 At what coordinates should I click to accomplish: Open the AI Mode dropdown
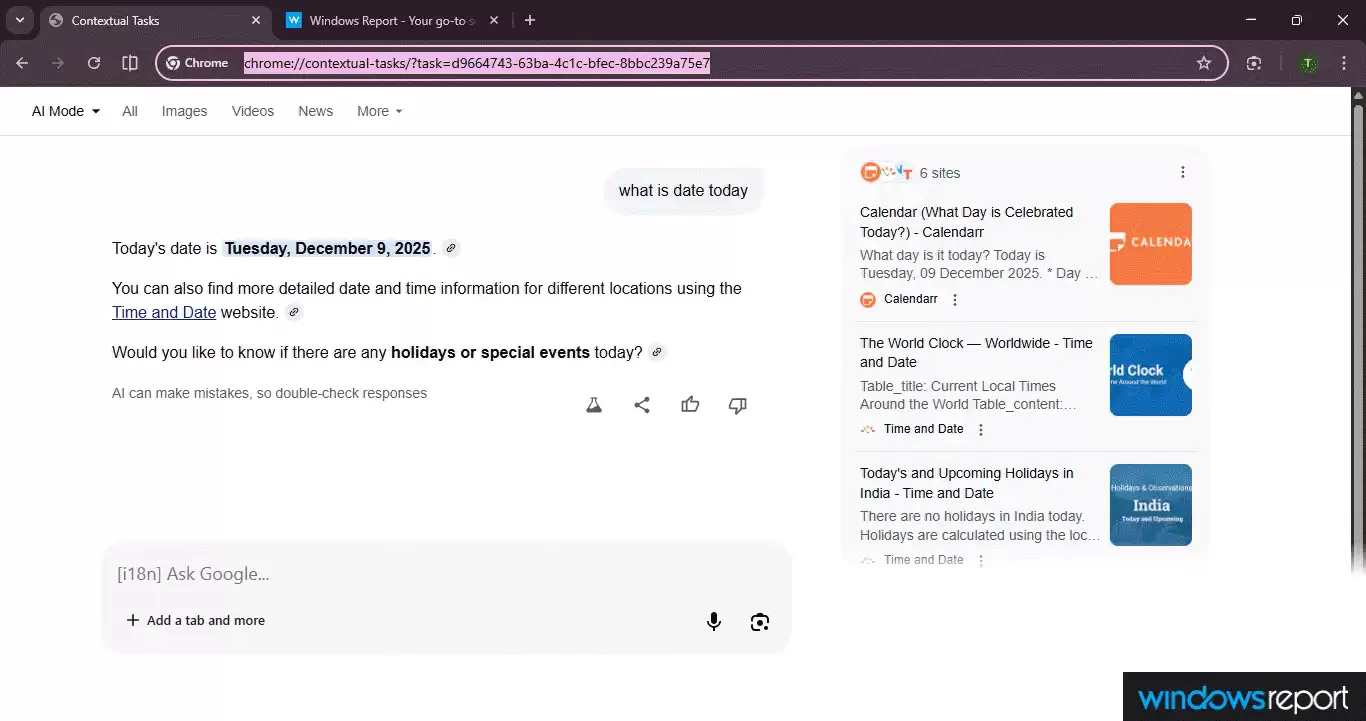click(x=64, y=111)
